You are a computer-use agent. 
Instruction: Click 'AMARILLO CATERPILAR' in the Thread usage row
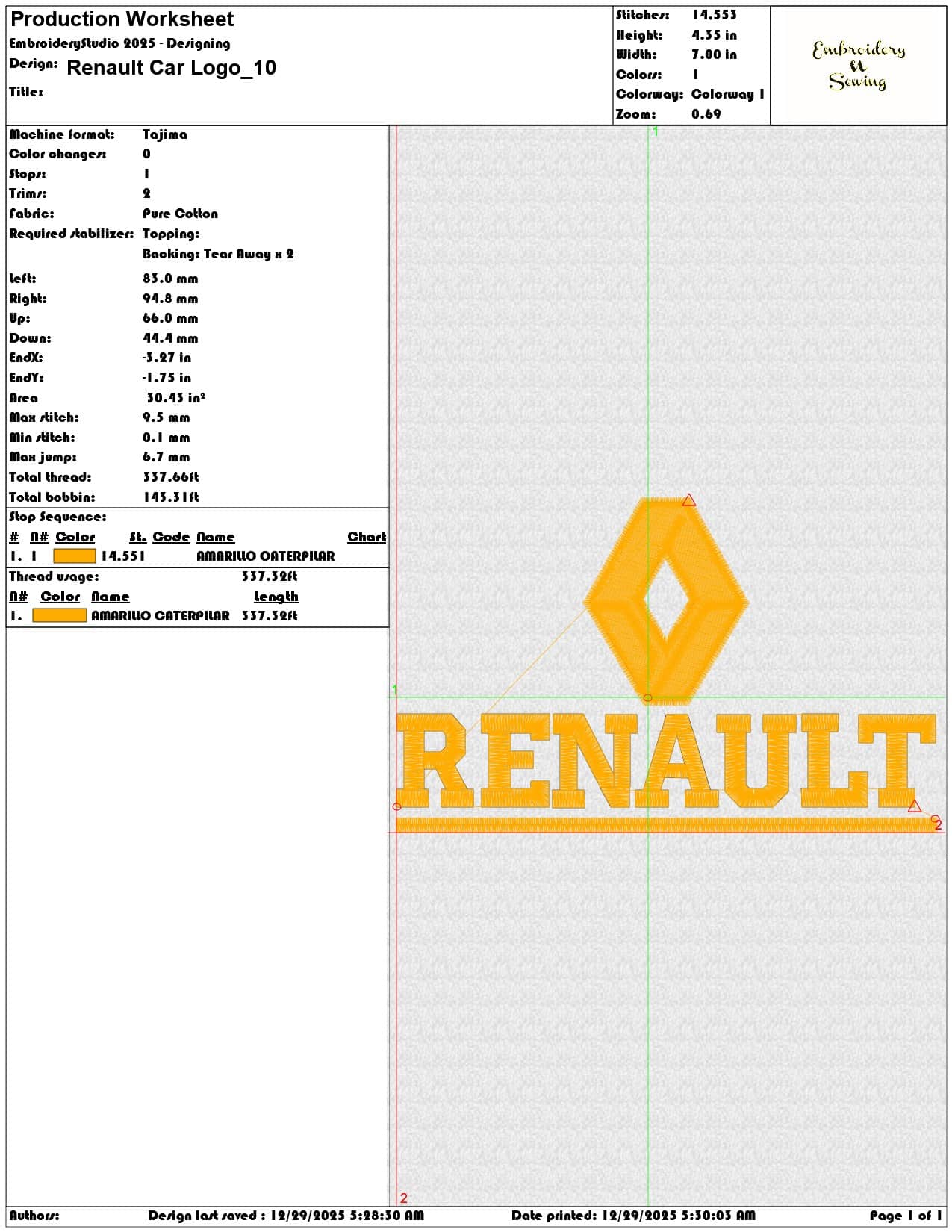[161, 616]
